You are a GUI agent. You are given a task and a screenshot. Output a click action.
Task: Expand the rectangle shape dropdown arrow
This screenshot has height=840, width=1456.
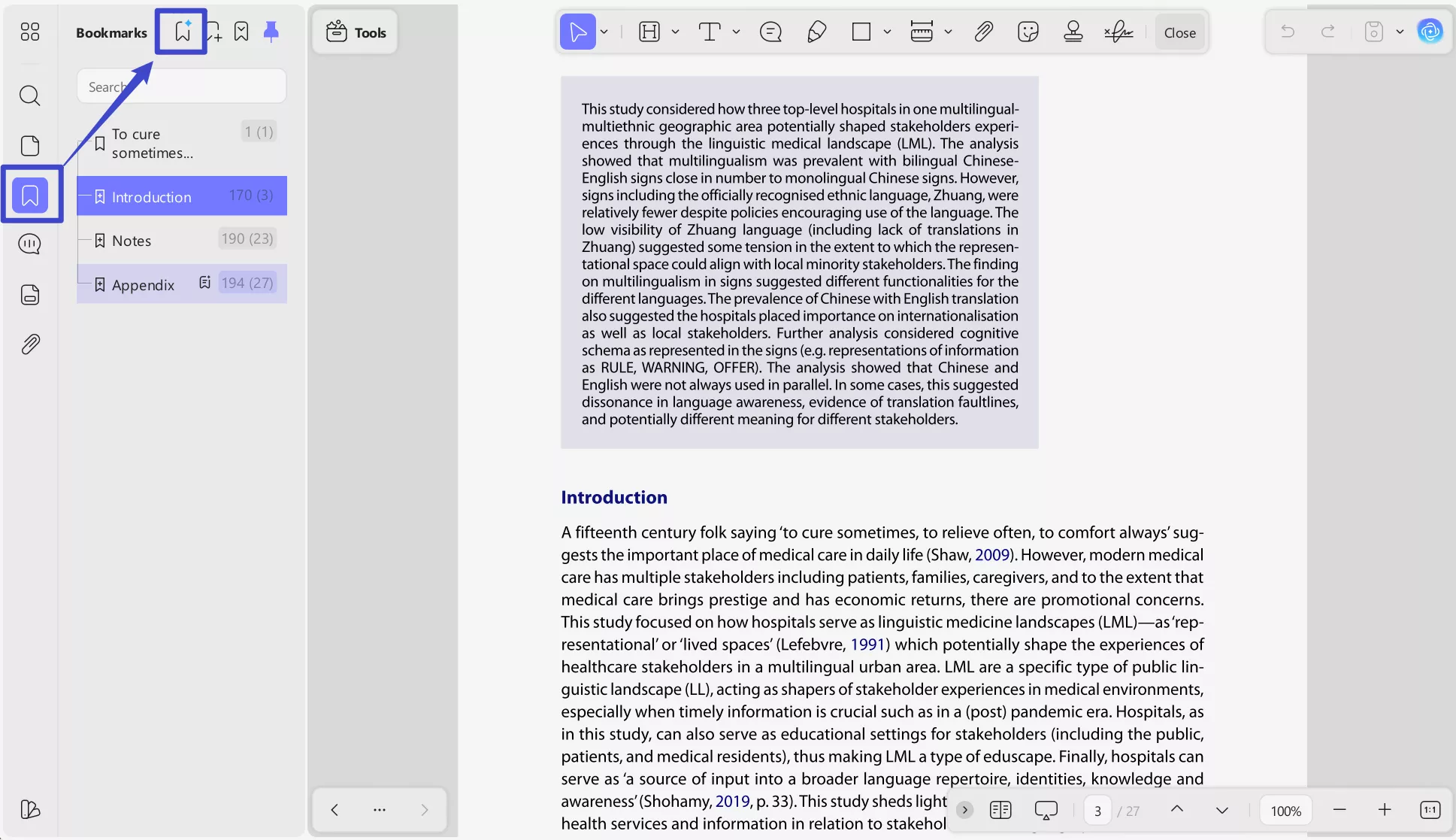pos(887,32)
